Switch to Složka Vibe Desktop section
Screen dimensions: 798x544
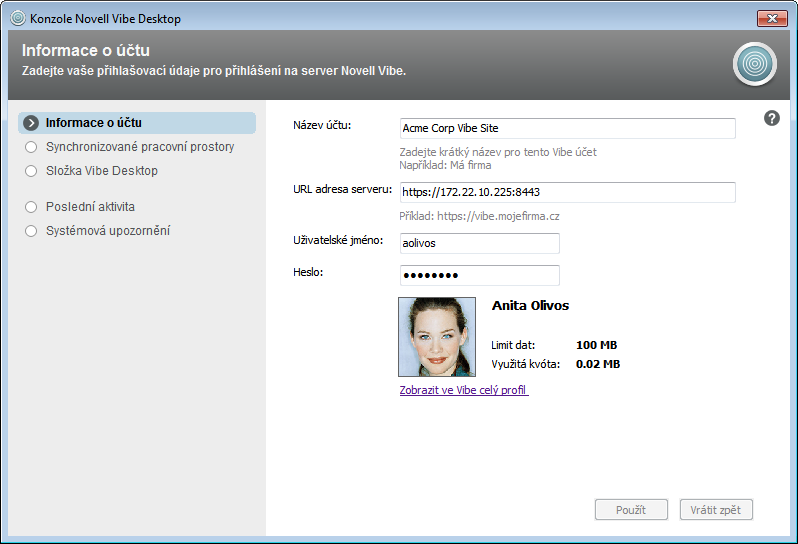point(101,171)
